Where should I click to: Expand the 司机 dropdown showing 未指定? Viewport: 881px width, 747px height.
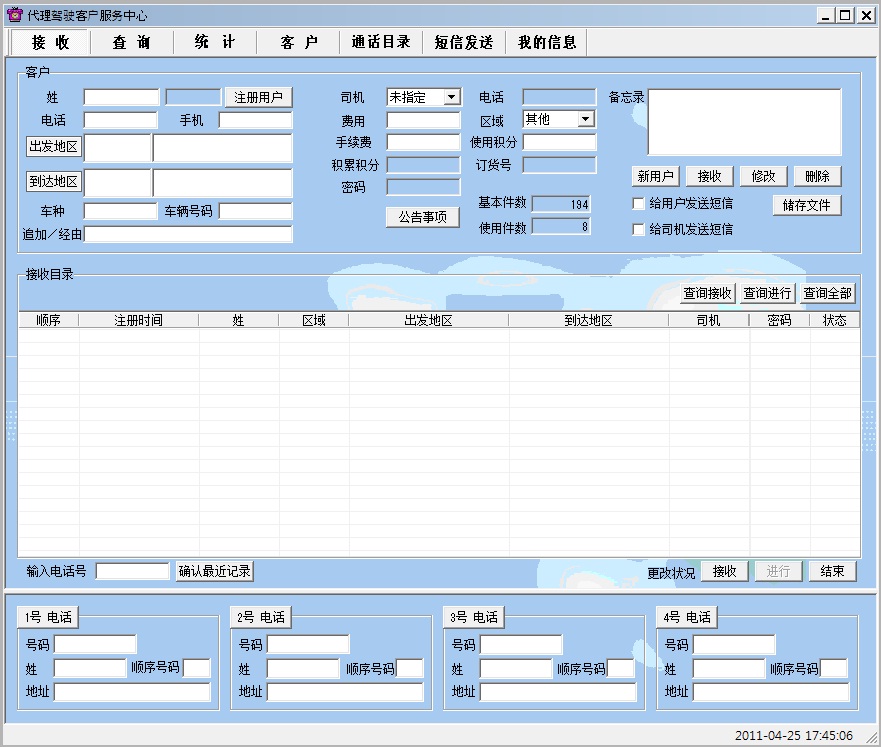(x=452, y=97)
